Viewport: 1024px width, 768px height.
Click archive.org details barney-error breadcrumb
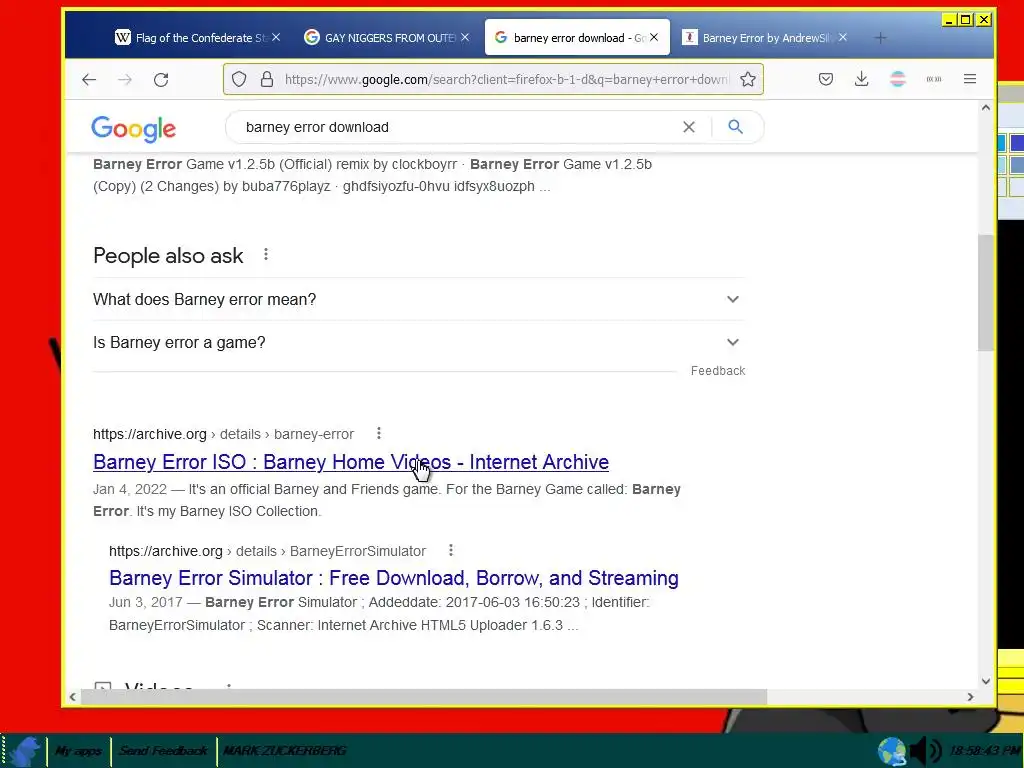coord(223,434)
